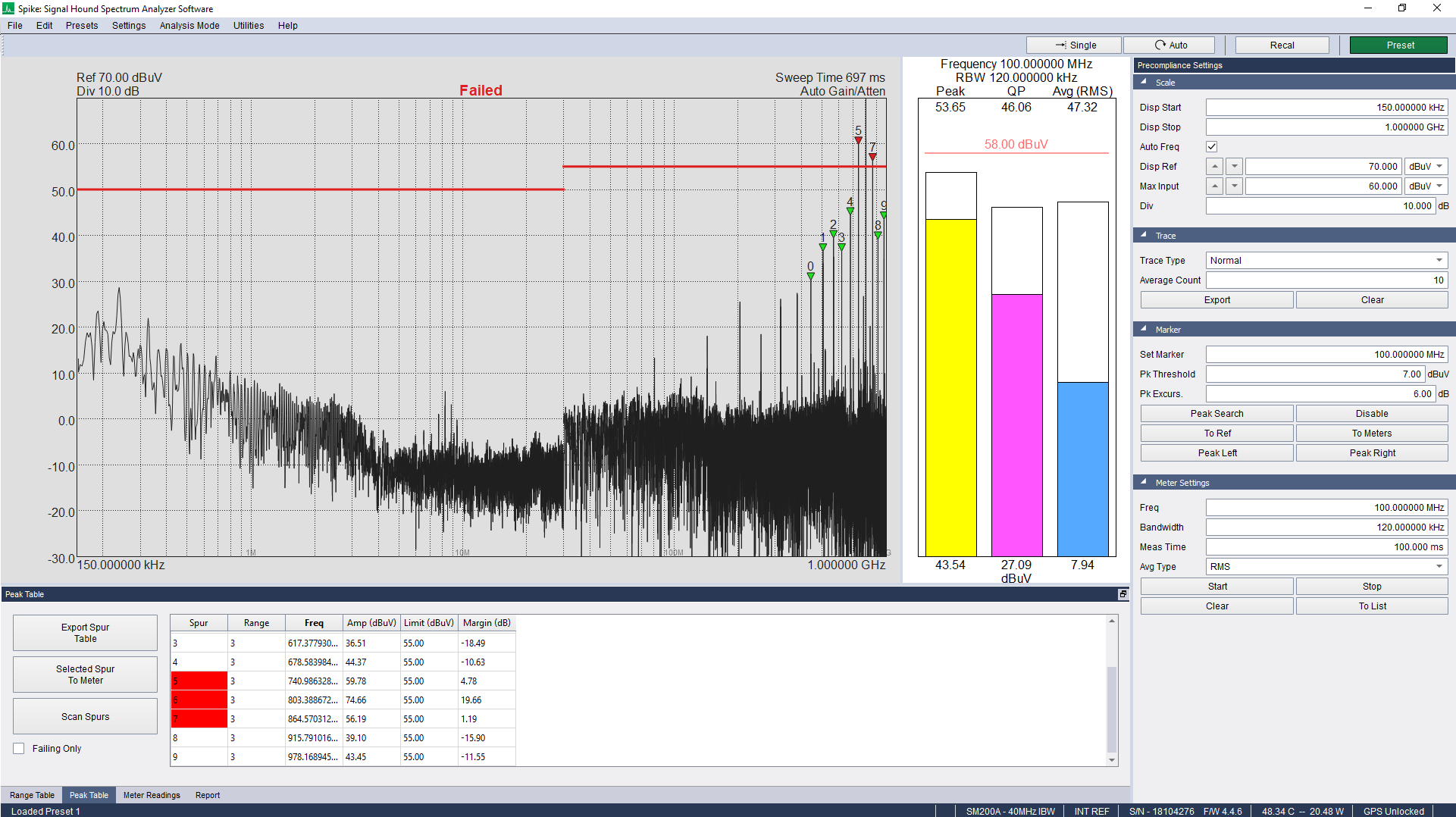1456x817 pixels.
Task: Open the Analysis Mode menu
Action: 189,26
